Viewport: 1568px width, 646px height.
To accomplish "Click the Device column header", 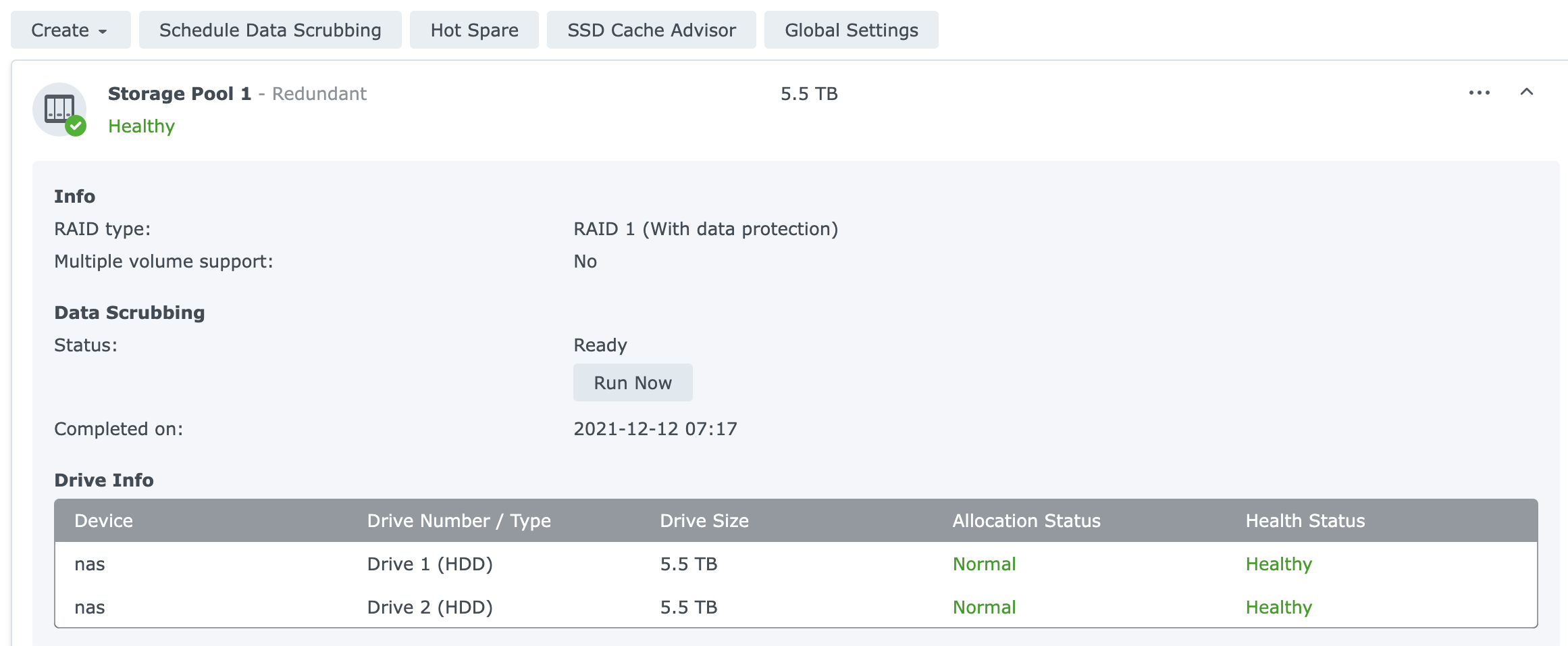I will point(103,521).
